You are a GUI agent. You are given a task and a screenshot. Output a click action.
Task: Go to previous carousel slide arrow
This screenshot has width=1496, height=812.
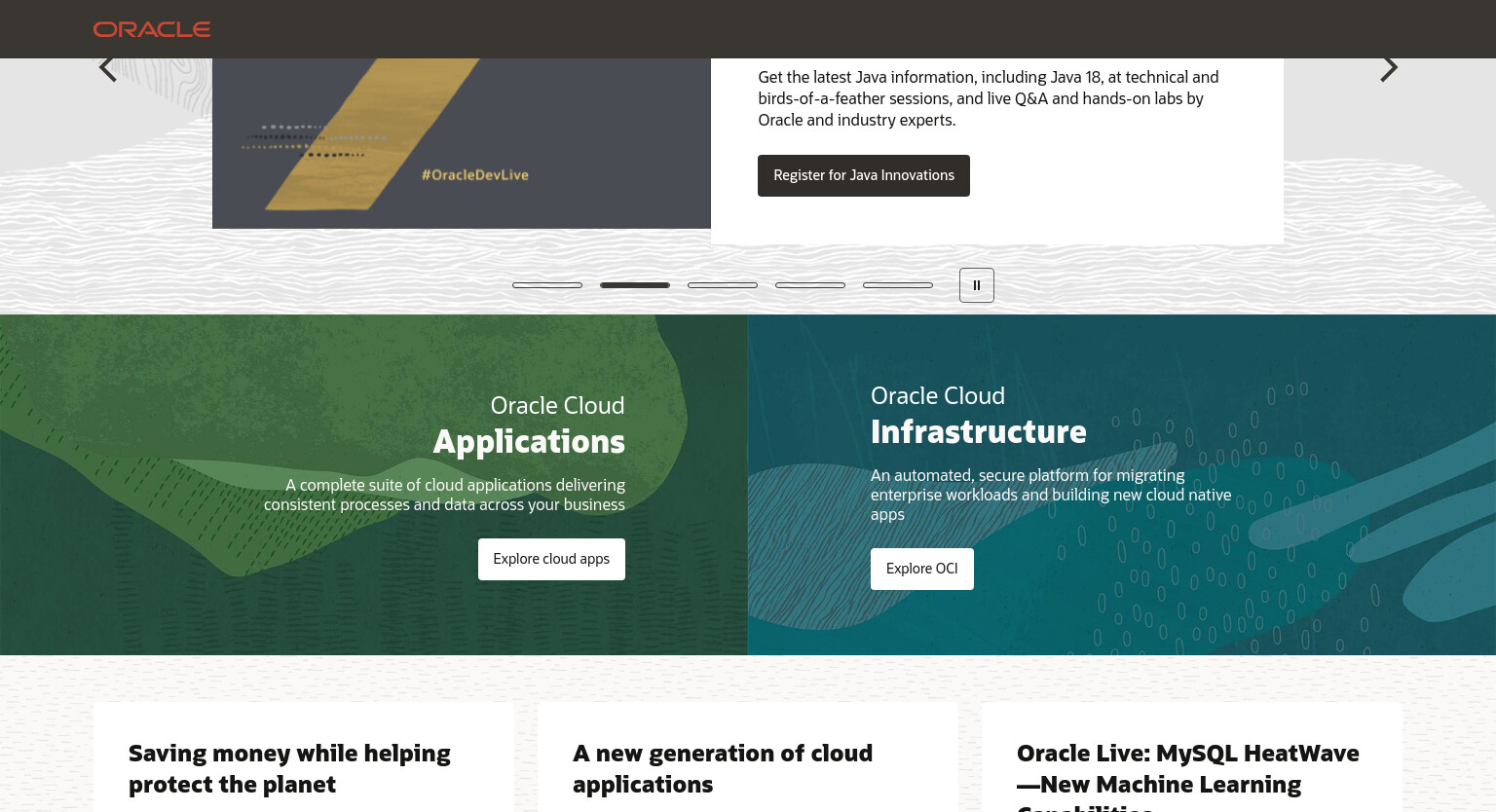click(x=108, y=68)
